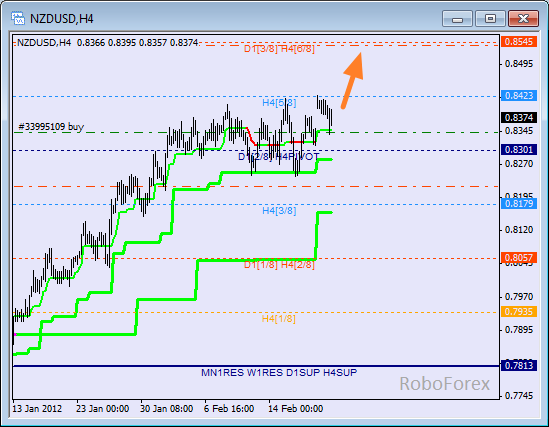Click the H4[3/8] level label
This screenshot has width=549, height=427.
279,211
